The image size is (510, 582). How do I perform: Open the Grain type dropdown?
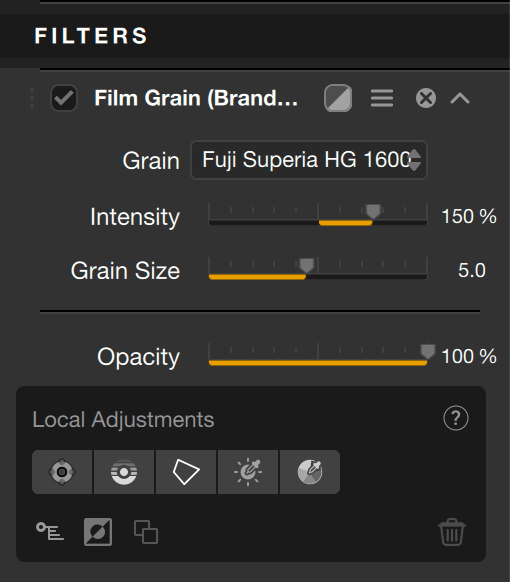[x=309, y=160]
